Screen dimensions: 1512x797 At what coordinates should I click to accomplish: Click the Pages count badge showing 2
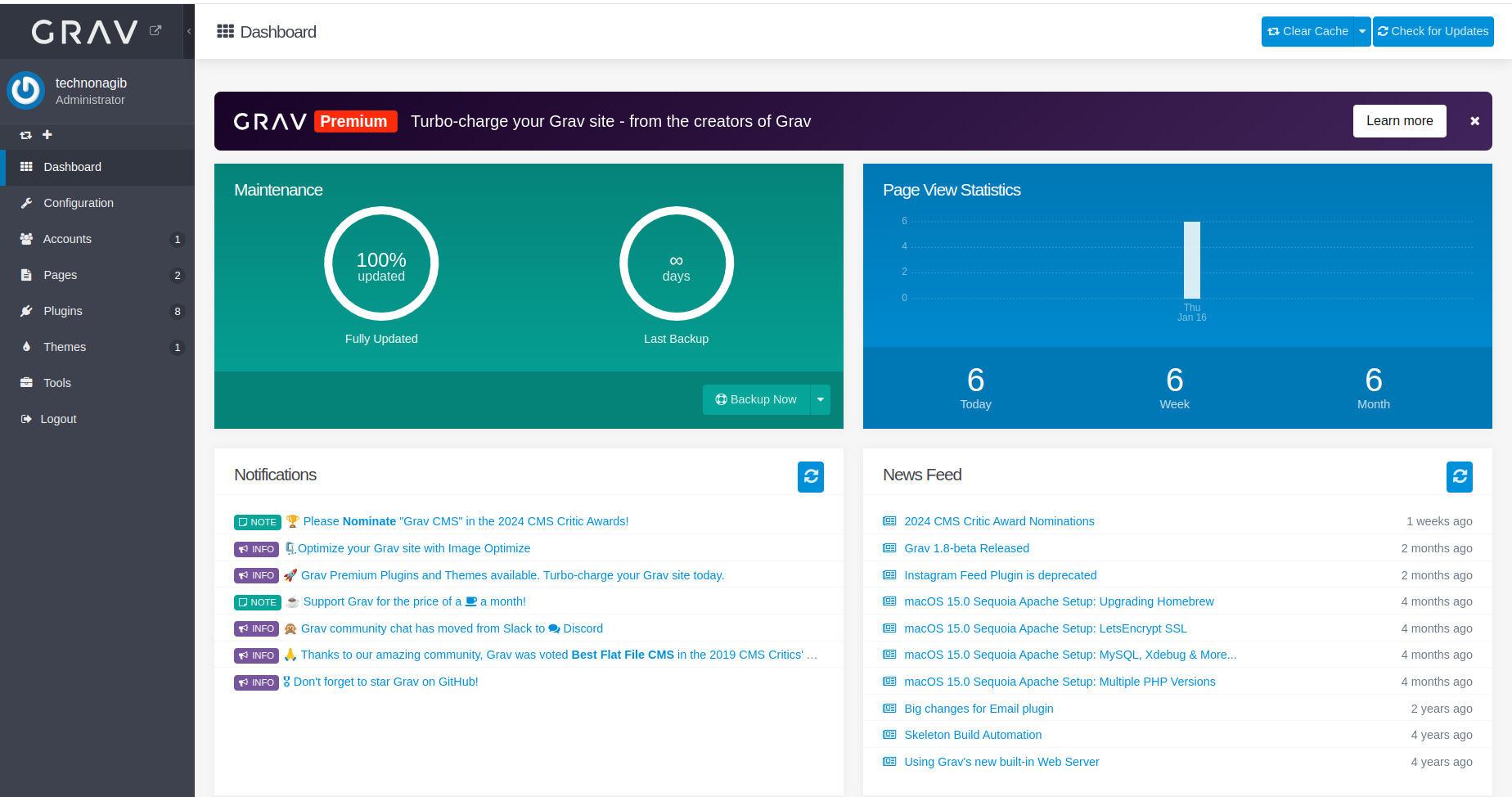pos(178,276)
